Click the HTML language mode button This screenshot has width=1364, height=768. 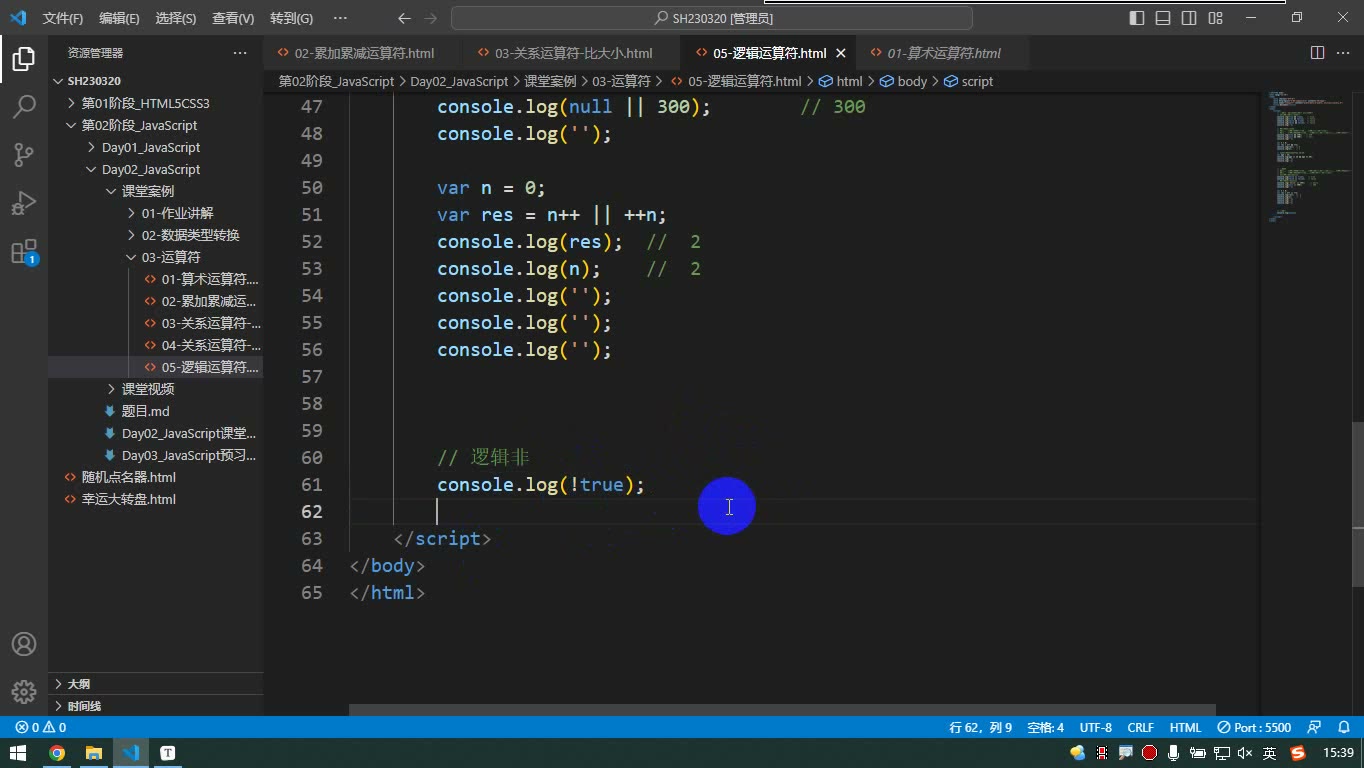point(1185,728)
